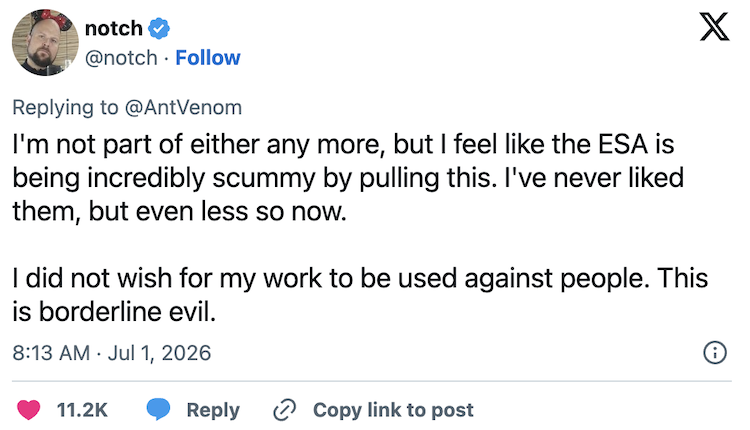Image resolution: width=750 pixels, height=430 pixels.
Task: Click the 11.2K likes count
Action: point(82,410)
